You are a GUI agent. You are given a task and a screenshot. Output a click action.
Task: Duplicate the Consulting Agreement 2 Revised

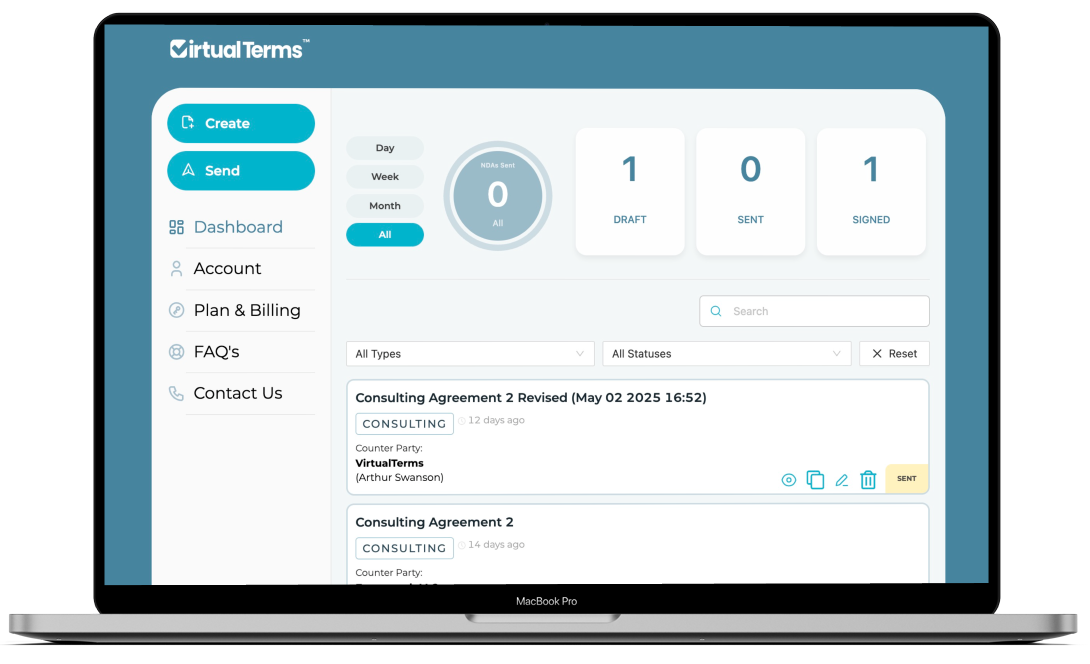[x=815, y=480]
